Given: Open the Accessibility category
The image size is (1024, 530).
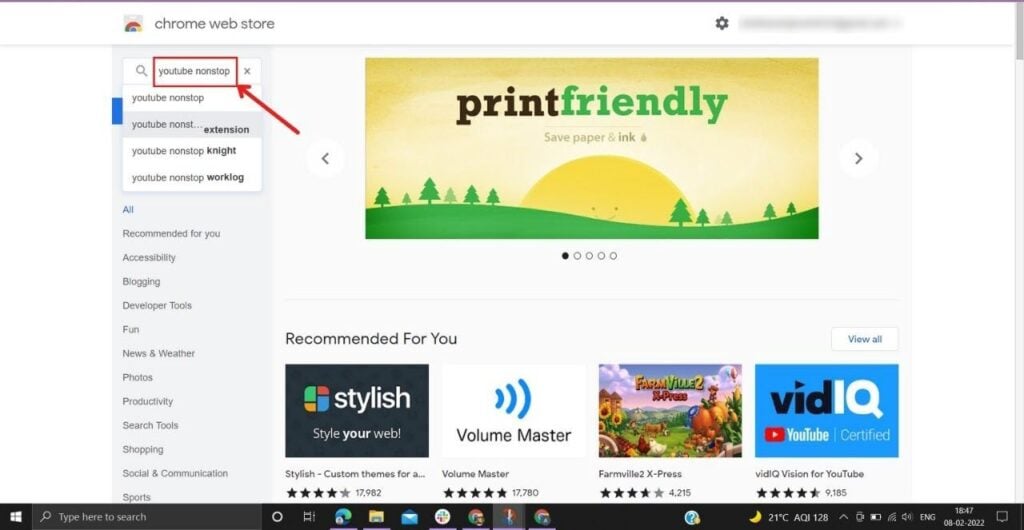Looking at the screenshot, I should point(149,258).
